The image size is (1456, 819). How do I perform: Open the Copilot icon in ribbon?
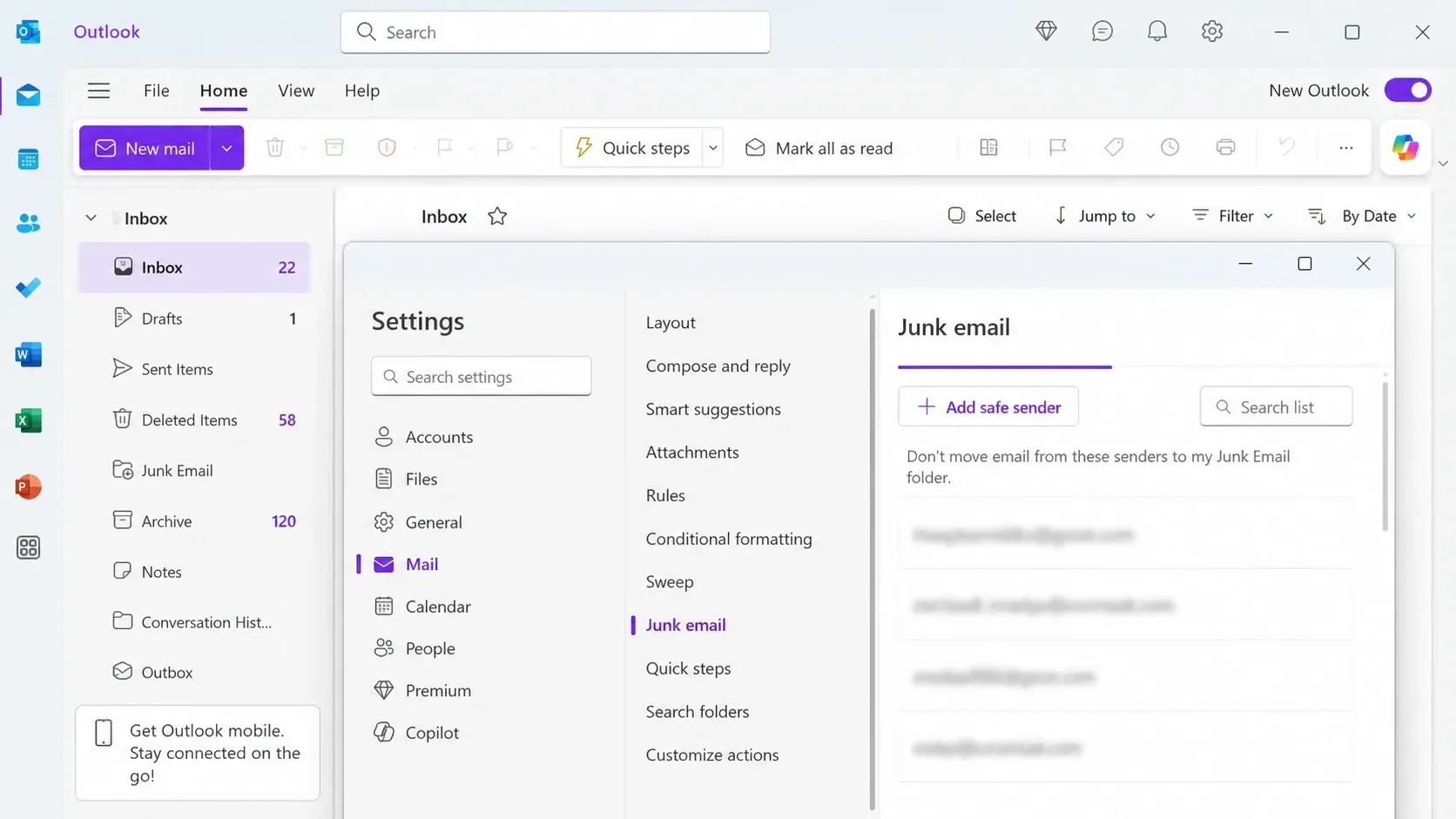(1405, 147)
